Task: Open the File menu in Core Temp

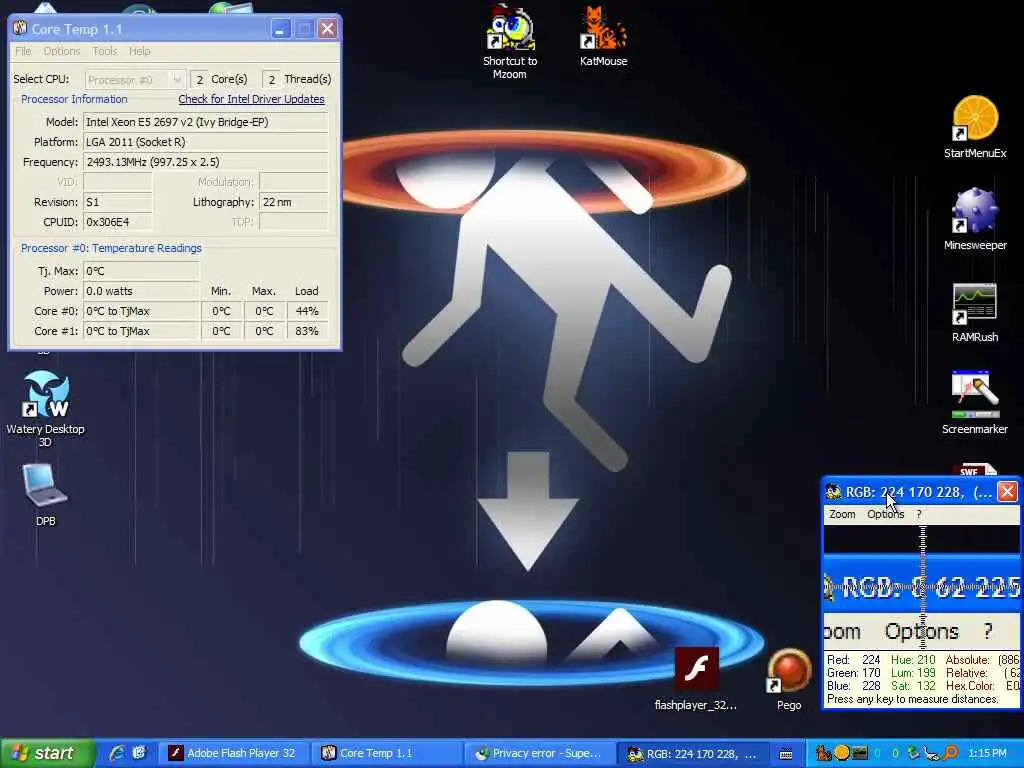Action: 23,51
